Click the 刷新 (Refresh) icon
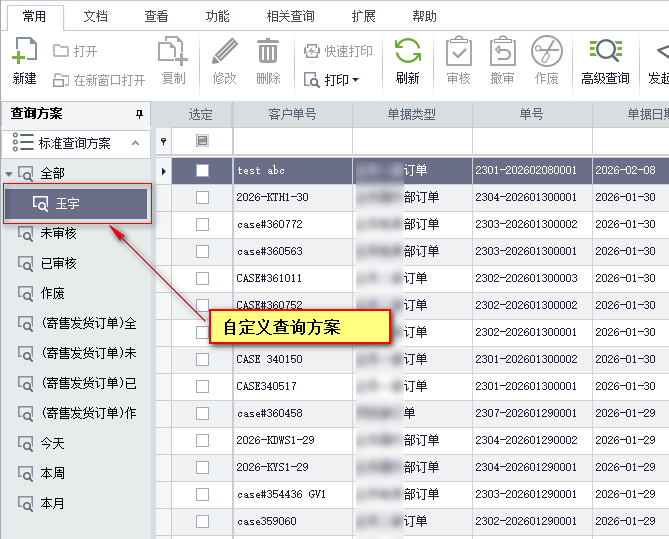The image size is (669, 539). pyautogui.click(x=407, y=52)
